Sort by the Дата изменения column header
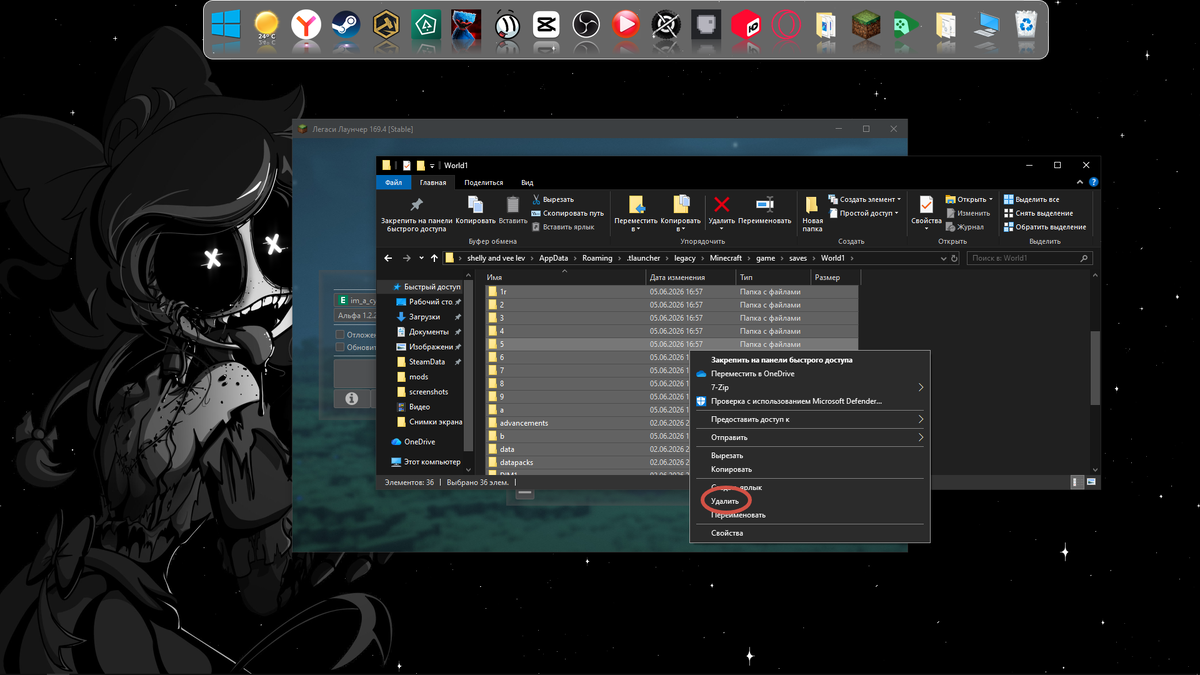1200x675 pixels. [x=690, y=276]
